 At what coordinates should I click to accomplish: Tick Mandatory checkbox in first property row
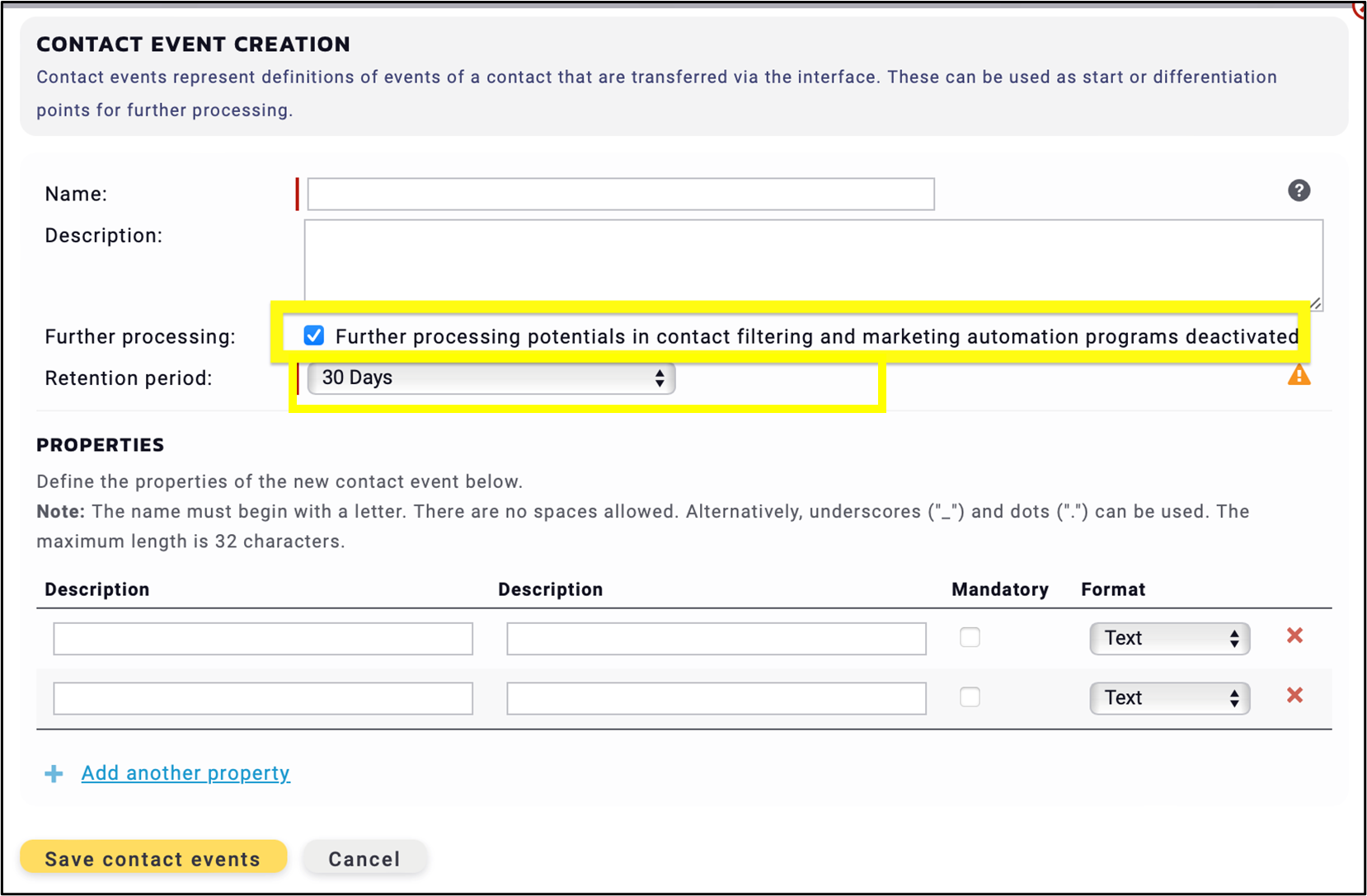point(970,637)
